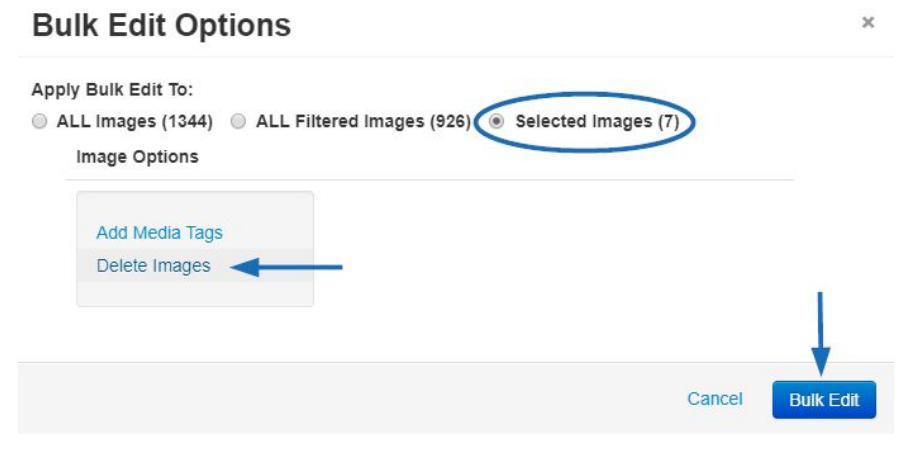Open the Add Media Tags option
Image resolution: width=901 pixels, height=450 pixels.
pos(159,233)
